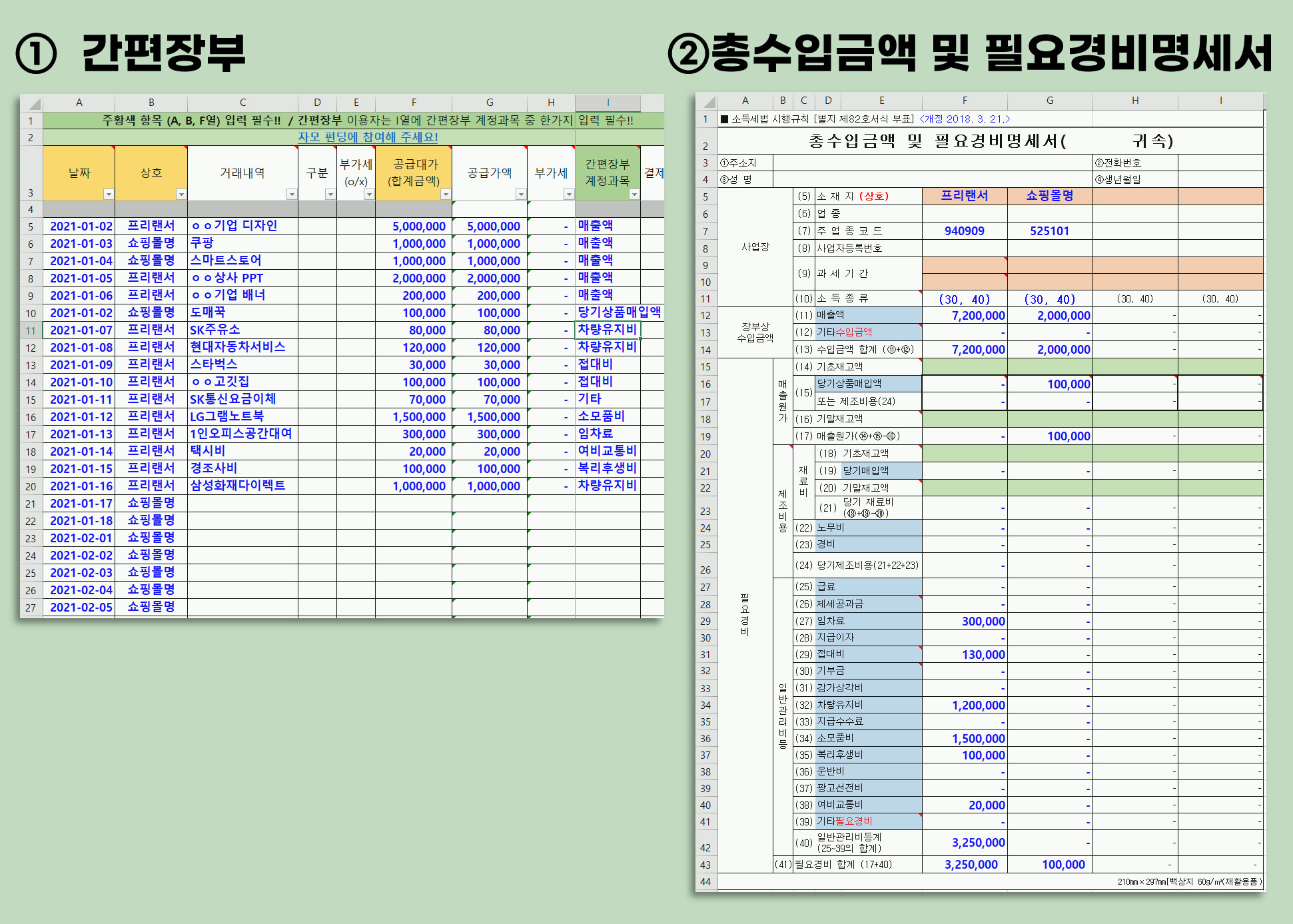1293x924 pixels.
Task: Click the 940909 업종코드 value cell
Action: point(964,231)
